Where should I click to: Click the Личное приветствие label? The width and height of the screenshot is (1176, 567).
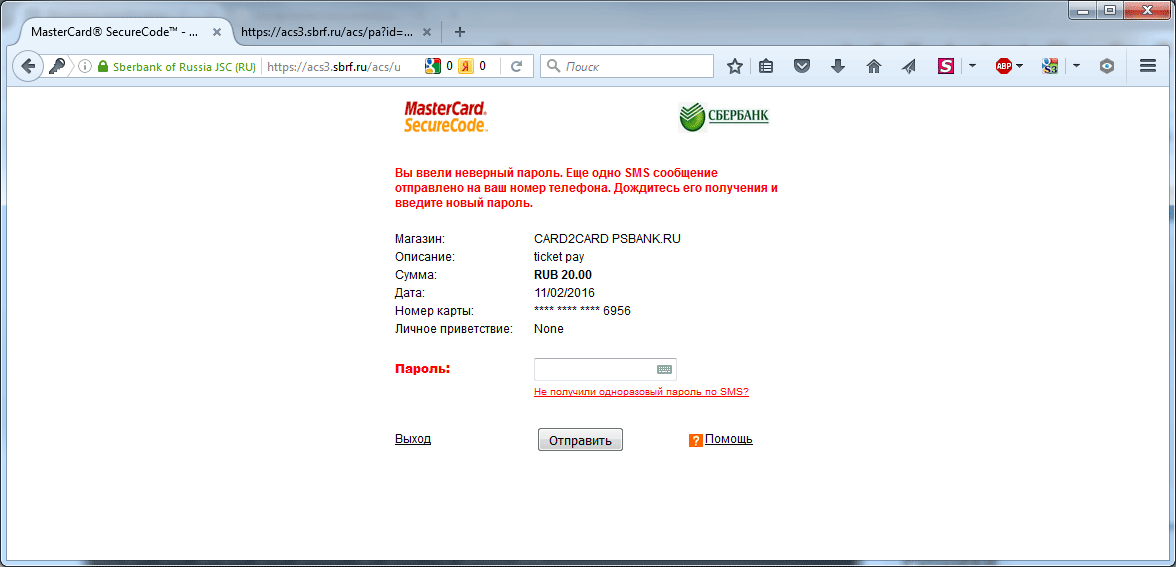point(453,328)
